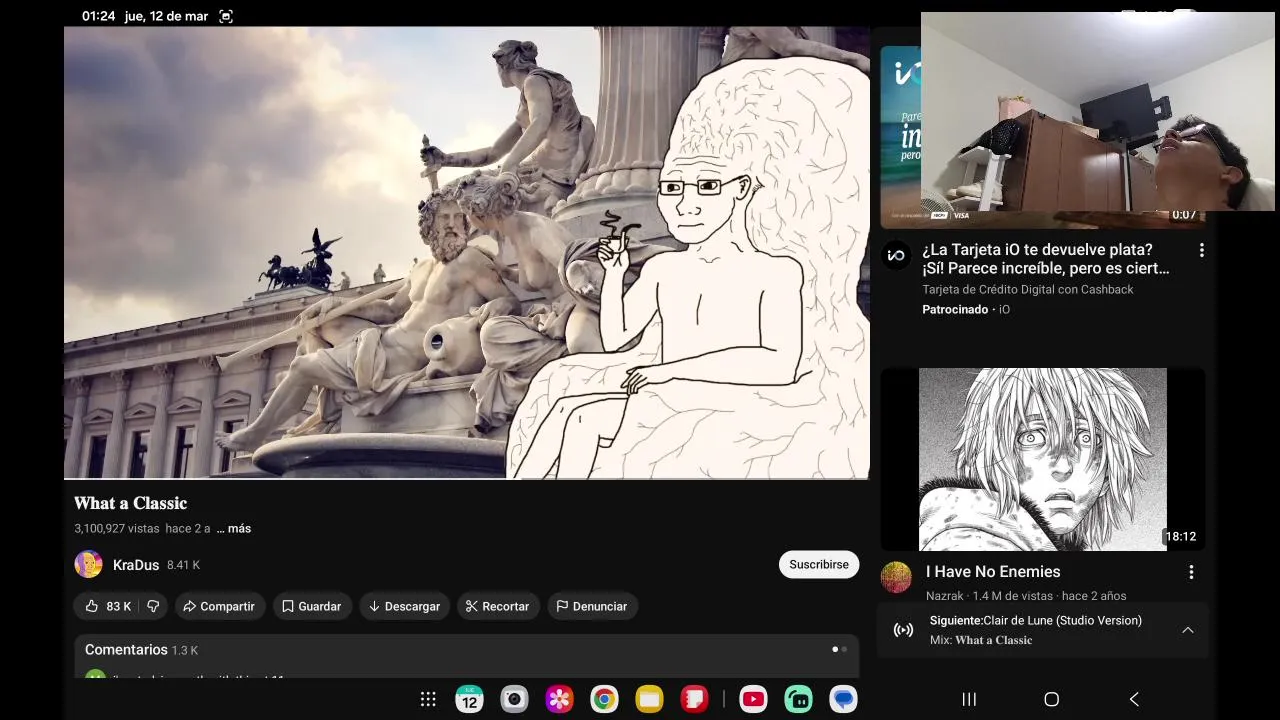Share the video via Compartir

click(218, 606)
